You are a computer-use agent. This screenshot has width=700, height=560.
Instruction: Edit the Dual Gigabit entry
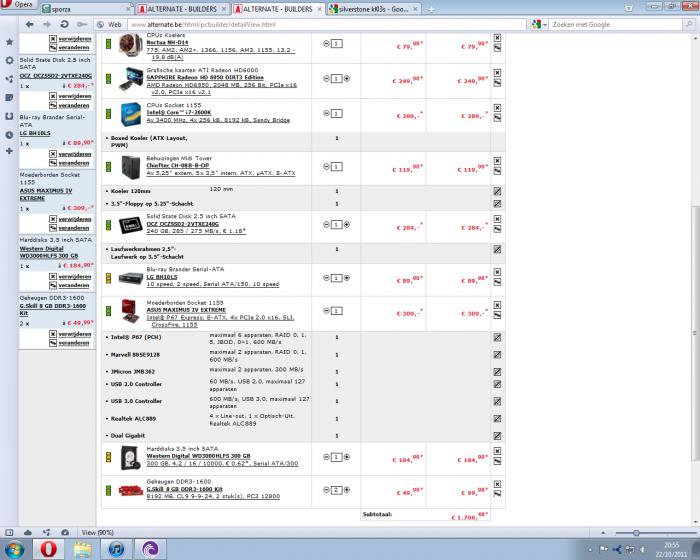[497, 436]
